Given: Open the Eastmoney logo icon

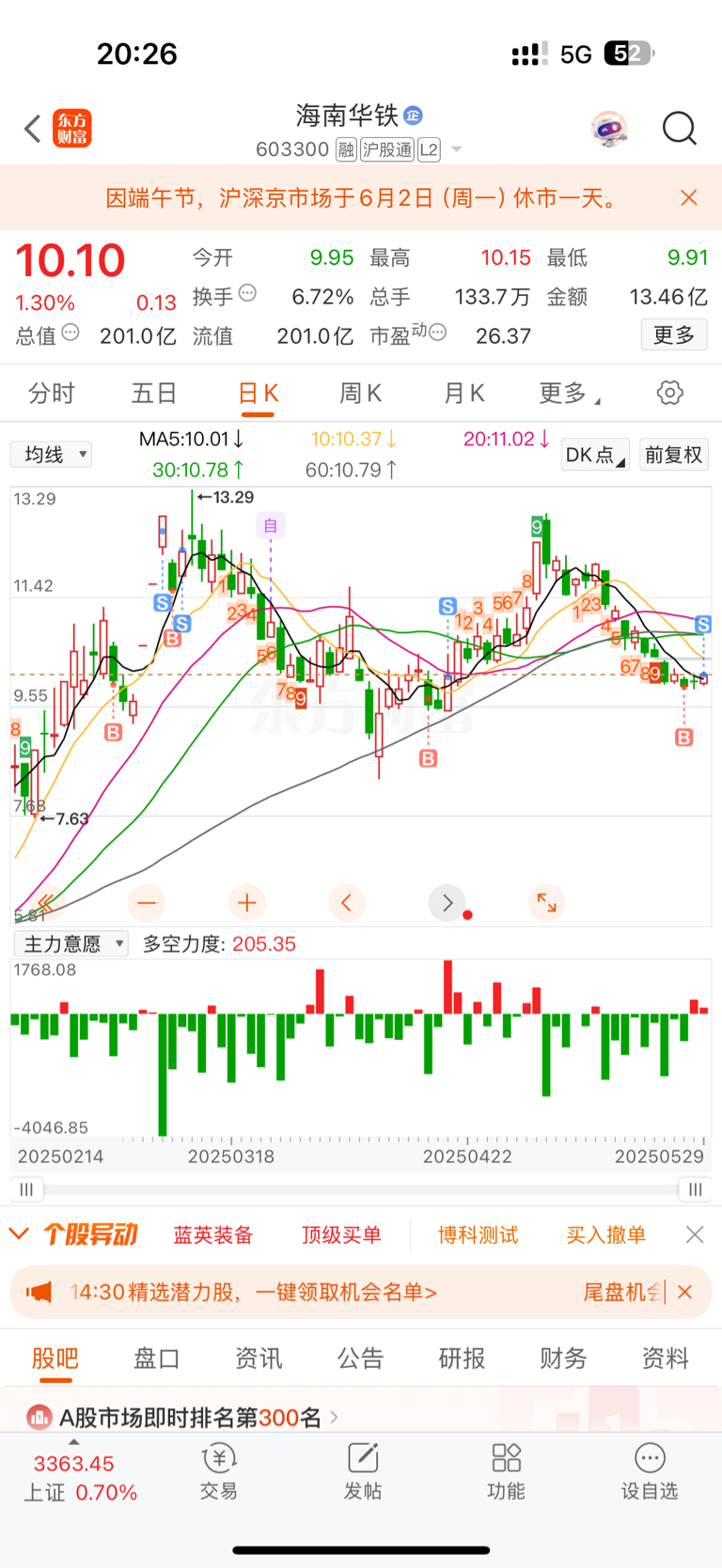Looking at the screenshot, I should coord(72,129).
